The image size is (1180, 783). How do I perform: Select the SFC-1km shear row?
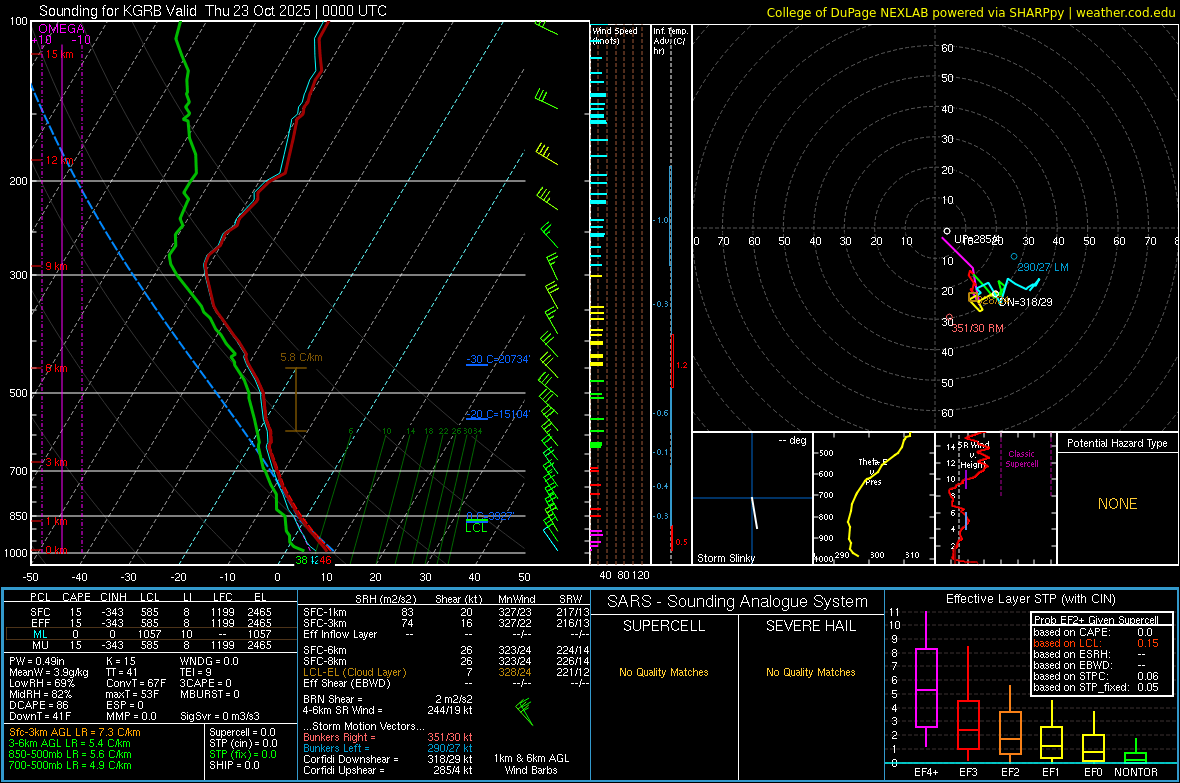coord(446,612)
